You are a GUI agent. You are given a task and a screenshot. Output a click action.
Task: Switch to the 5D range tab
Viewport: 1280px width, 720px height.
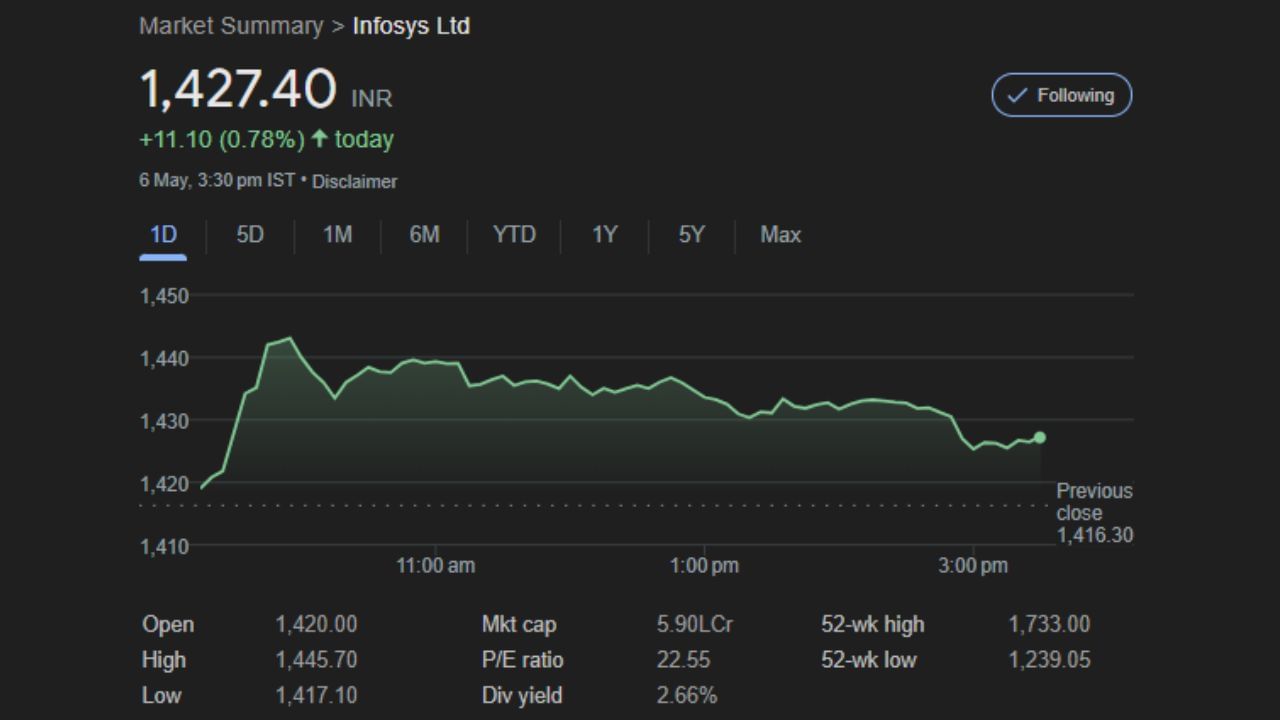pos(250,235)
